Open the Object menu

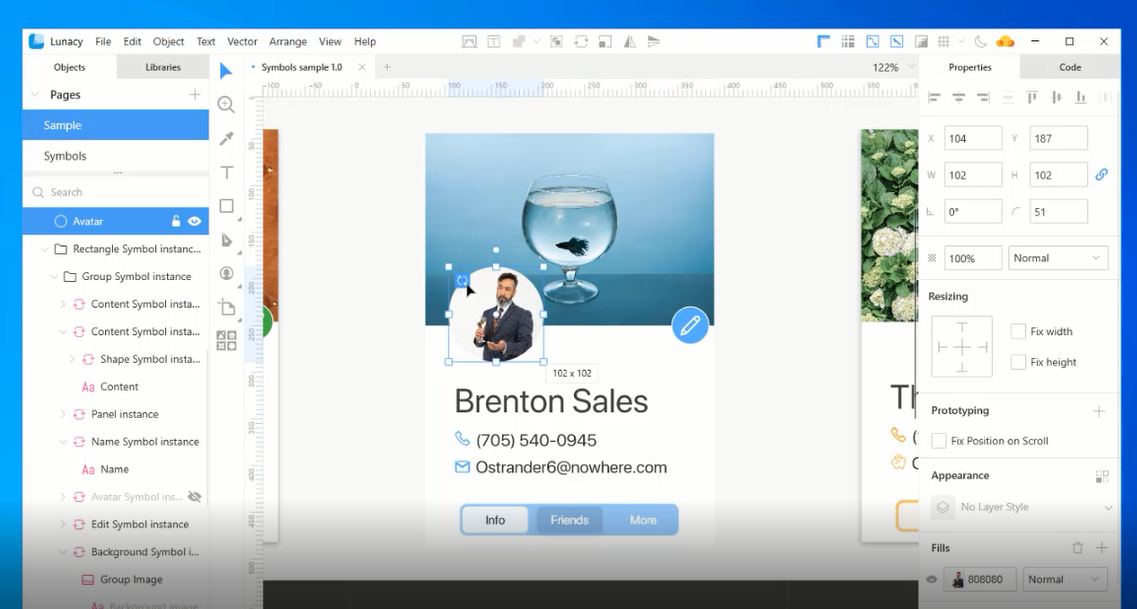[168, 42]
